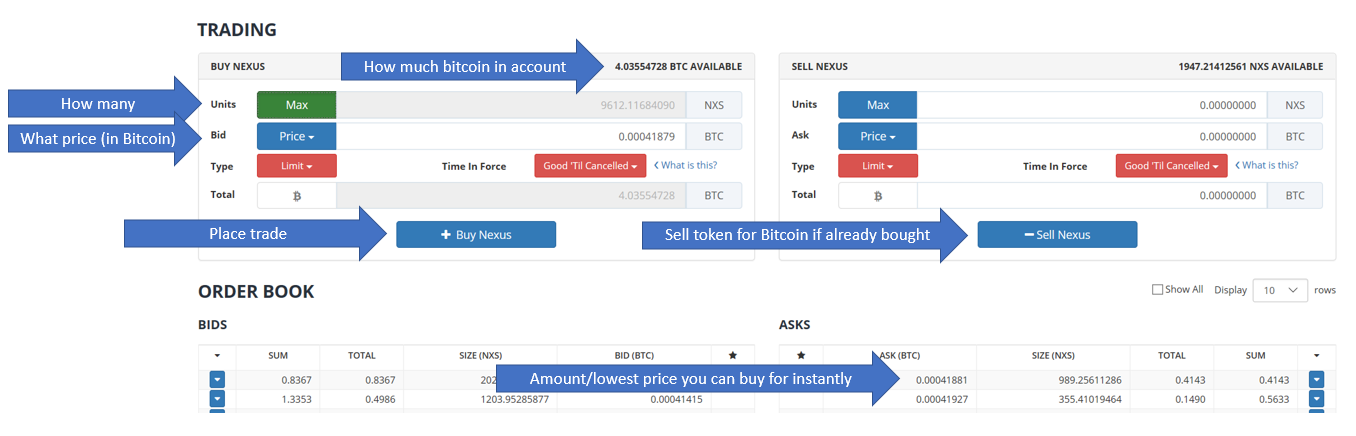
Task: Sort Asks by the SIZE (NXS) column header
Action: click(x=1053, y=355)
